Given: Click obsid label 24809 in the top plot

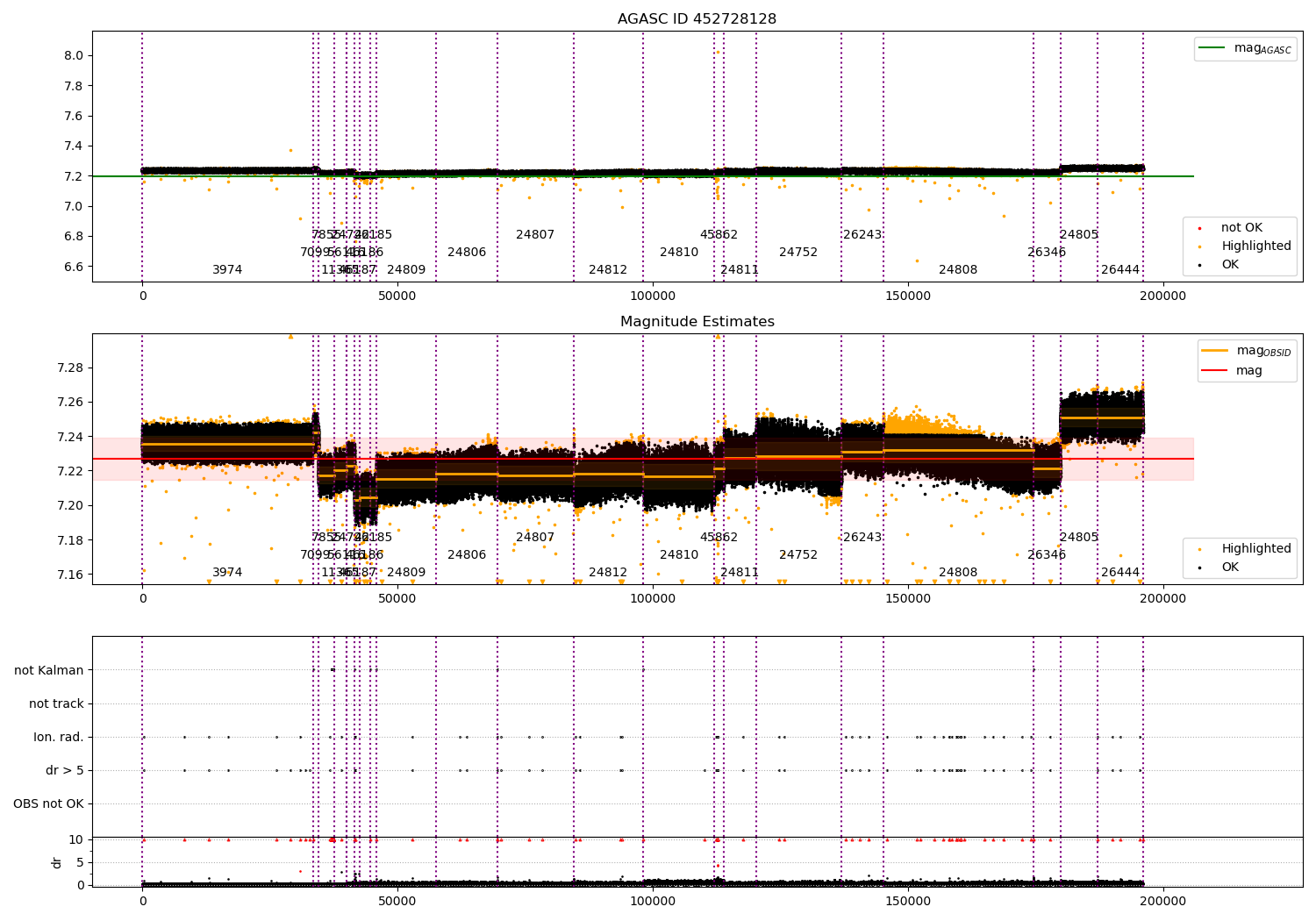Looking at the screenshot, I should point(406,270).
